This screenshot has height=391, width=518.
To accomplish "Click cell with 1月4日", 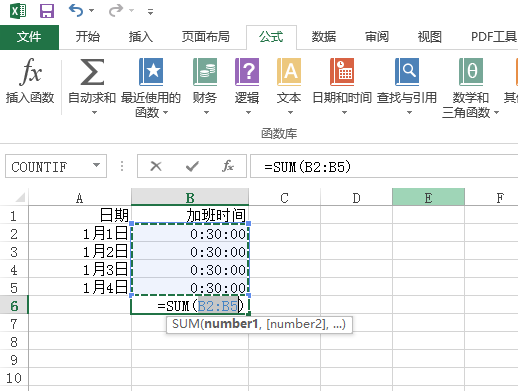I will click(80, 288).
